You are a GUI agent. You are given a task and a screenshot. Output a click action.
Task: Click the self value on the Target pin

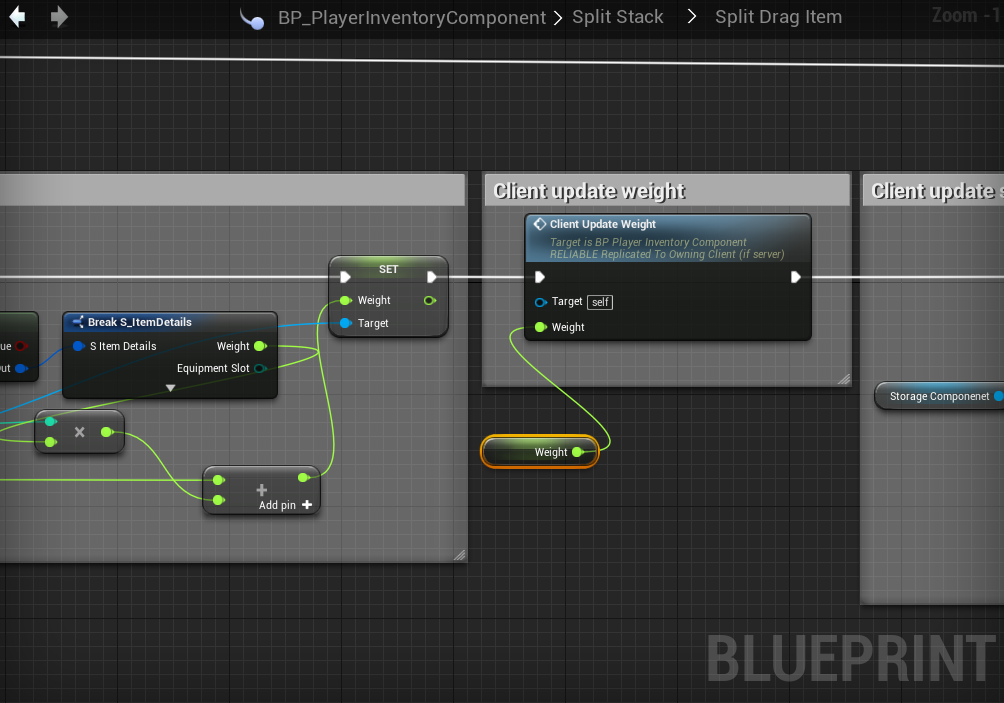tap(600, 301)
